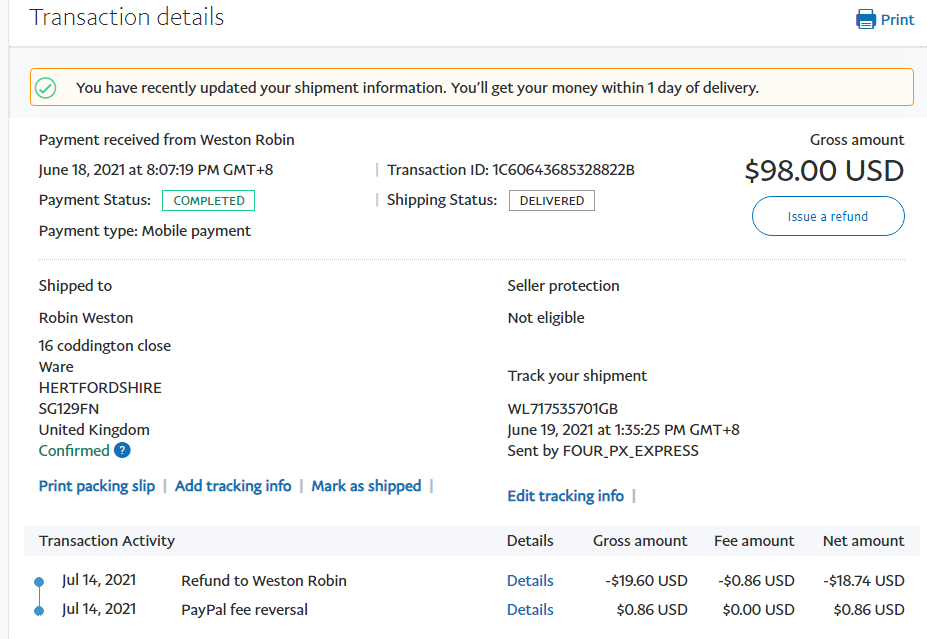Image resolution: width=927 pixels, height=639 pixels.
Task: Click the printer icon
Action: tap(866, 19)
